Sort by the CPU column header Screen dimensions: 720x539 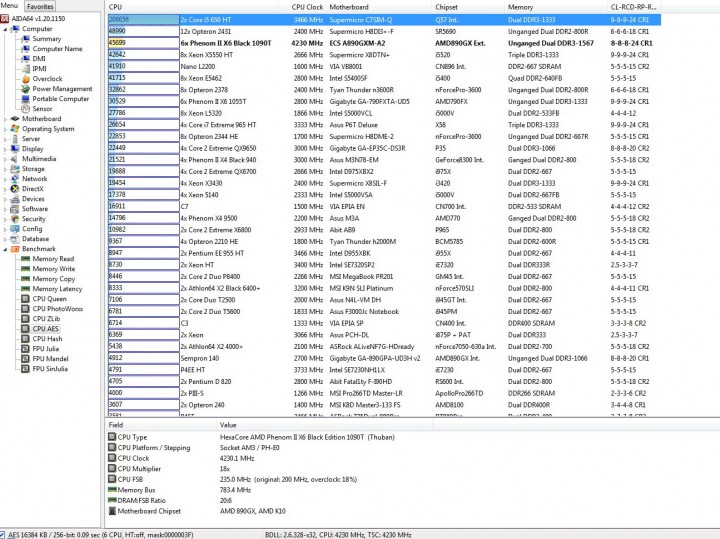pyautogui.click(x=192, y=7)
